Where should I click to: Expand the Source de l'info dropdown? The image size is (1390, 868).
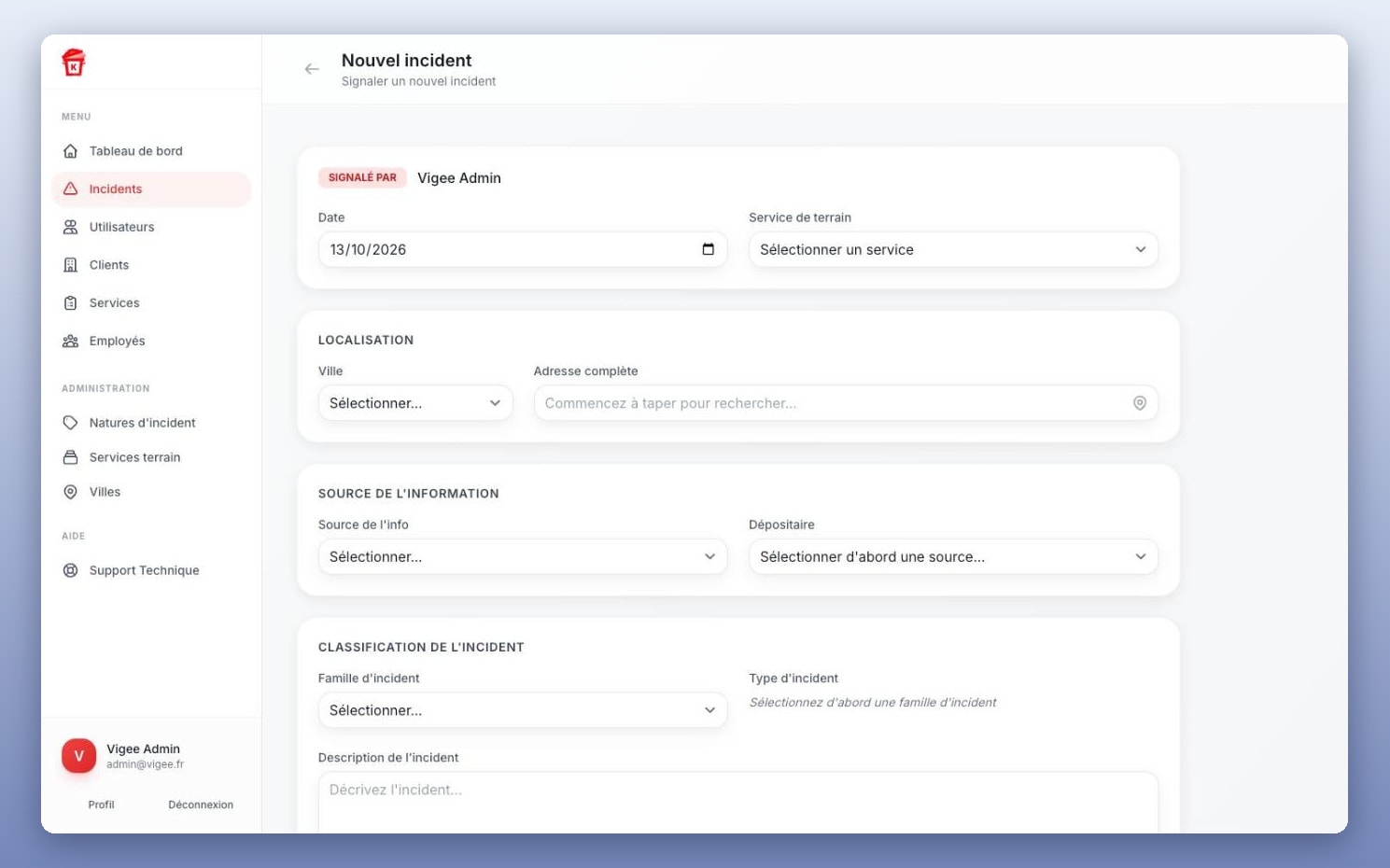tap(523, 556)
